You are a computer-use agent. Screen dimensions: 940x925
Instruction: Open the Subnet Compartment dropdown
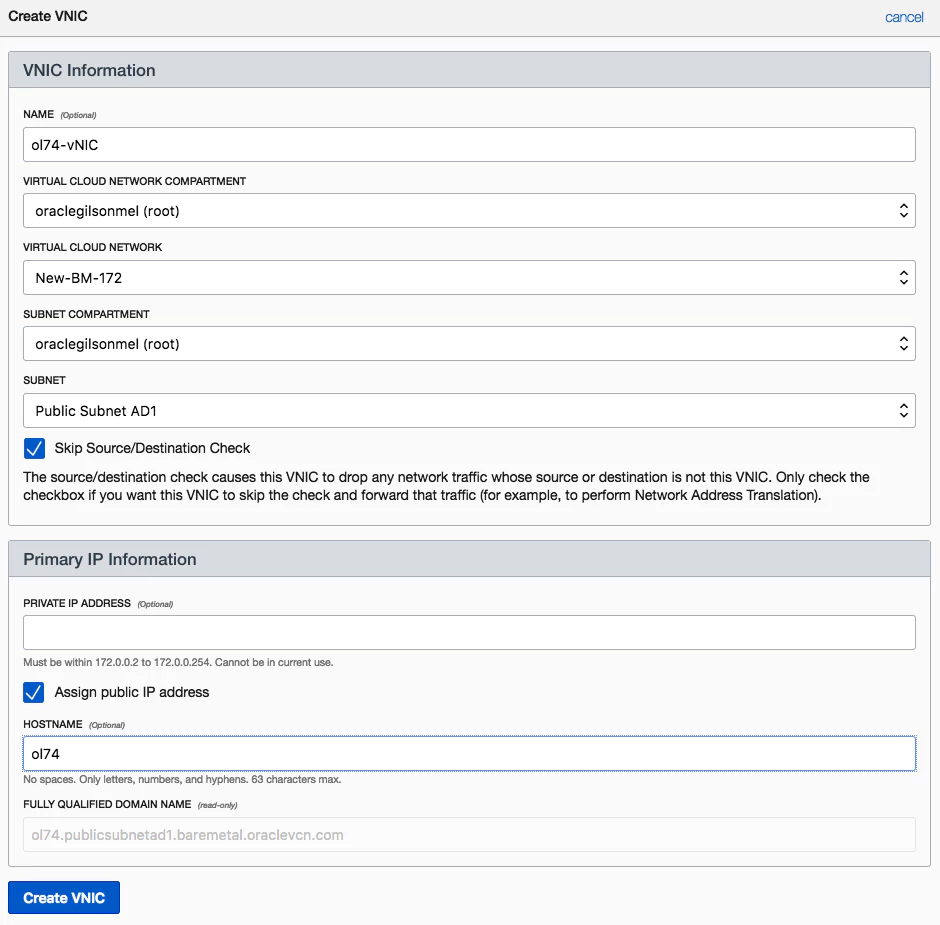tap(469, 344)
